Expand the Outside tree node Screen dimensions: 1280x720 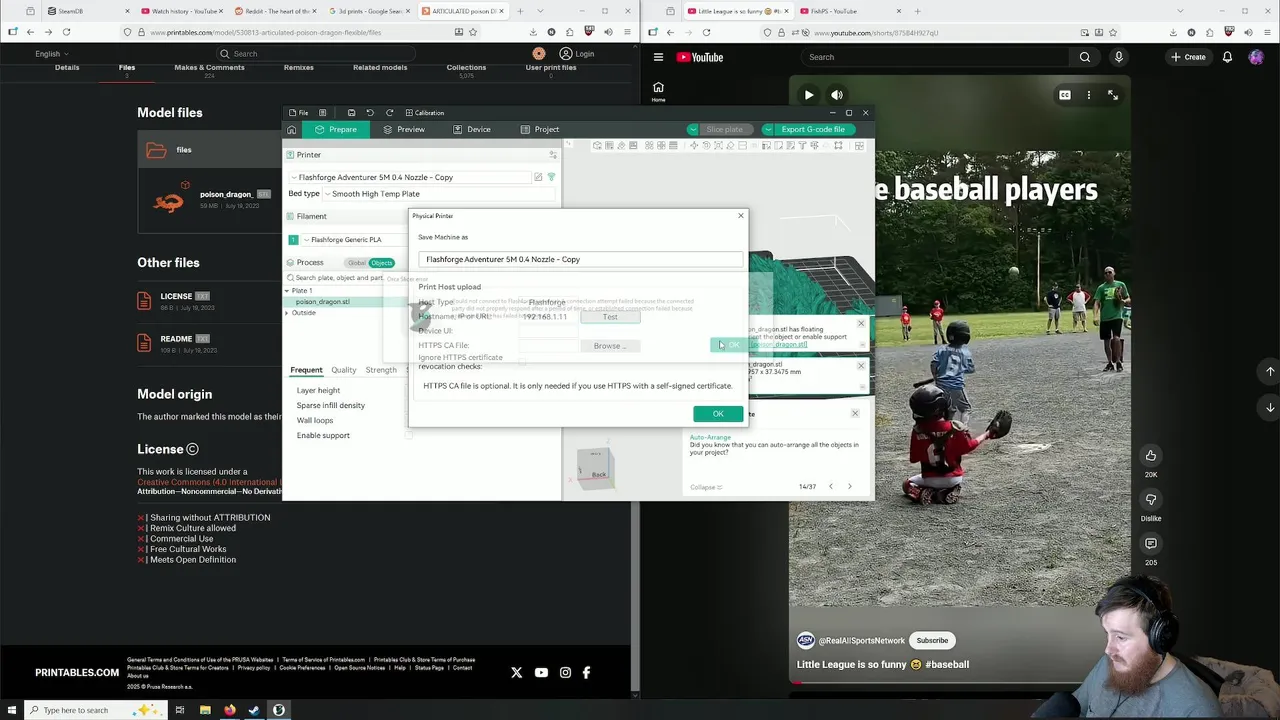tap(287, 313)
